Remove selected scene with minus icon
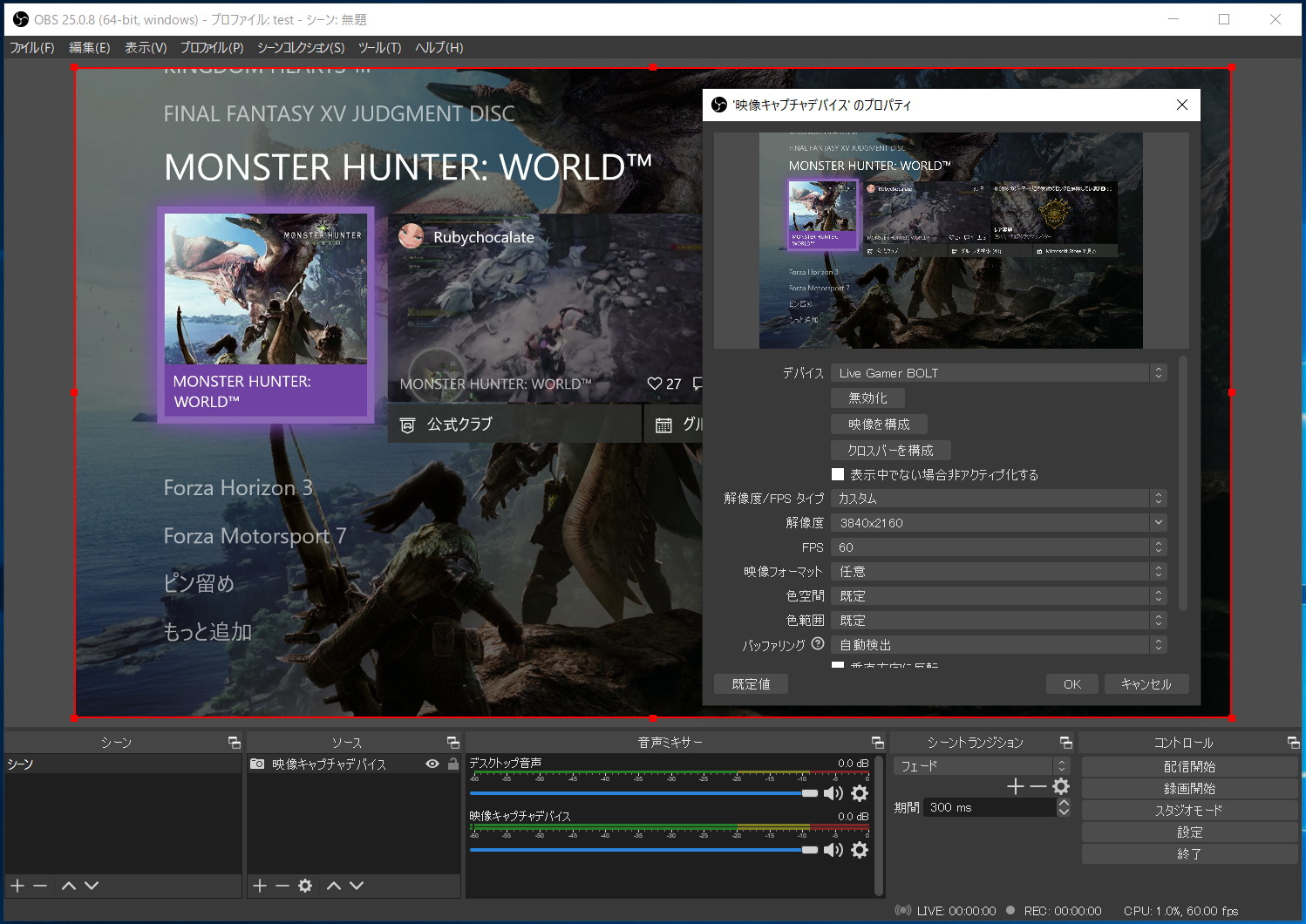The image size is (1306, 924). 40,886
